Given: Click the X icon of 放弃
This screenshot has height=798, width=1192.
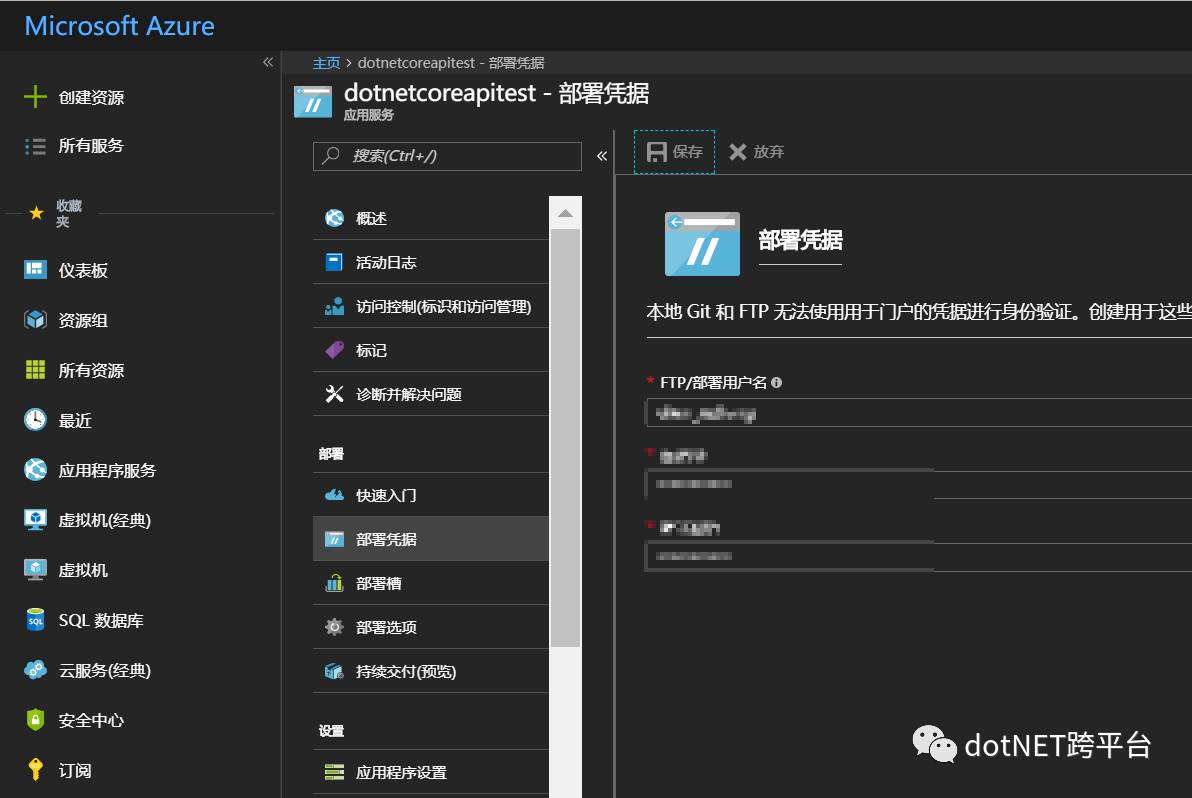Looking at the screenshot, I should (x=737, y=152).
